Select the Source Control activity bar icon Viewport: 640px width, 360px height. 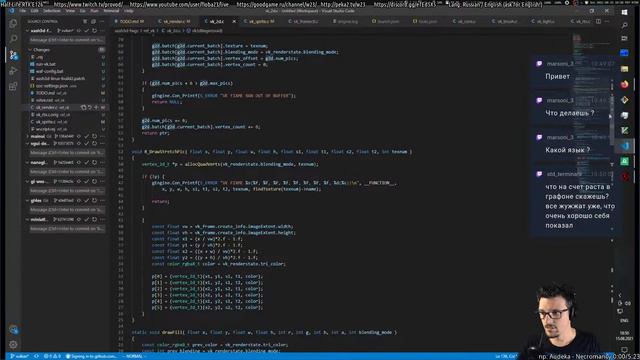point(13,55)
